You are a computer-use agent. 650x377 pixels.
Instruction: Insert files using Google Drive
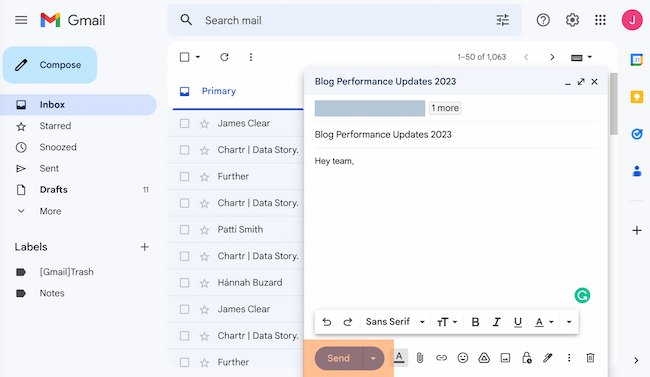coord(484,358)
